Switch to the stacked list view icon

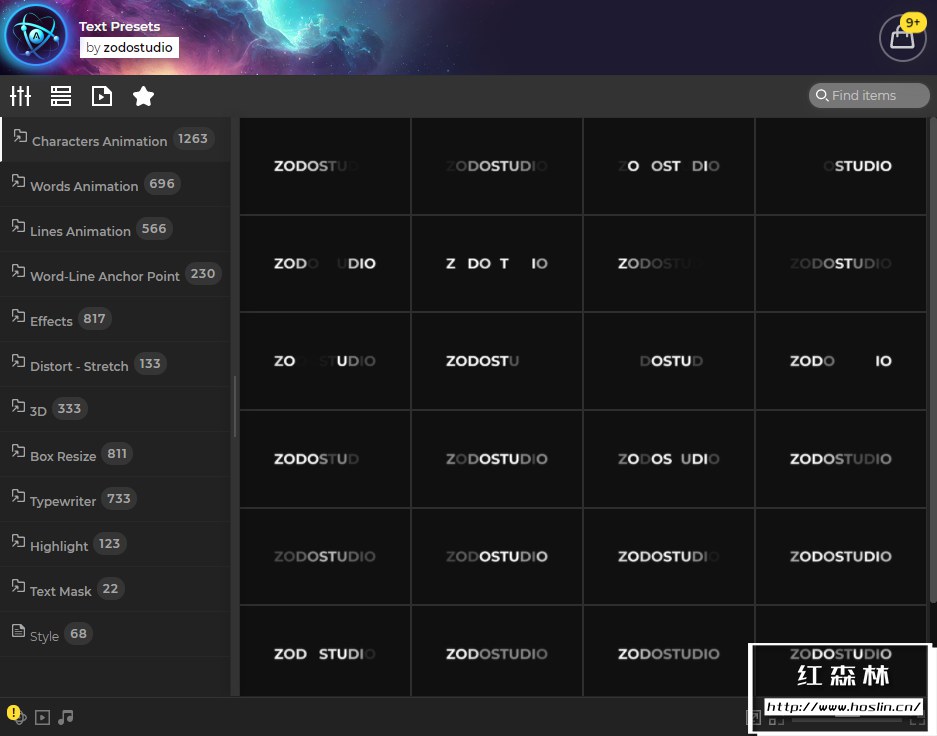(x=61, y=96)
